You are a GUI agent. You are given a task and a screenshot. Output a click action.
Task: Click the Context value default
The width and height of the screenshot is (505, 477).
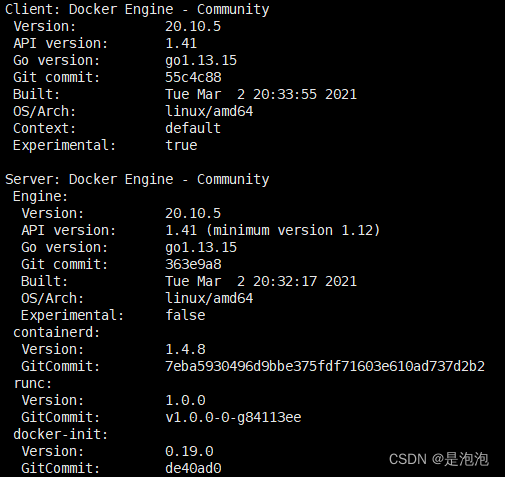coord(193,128)
